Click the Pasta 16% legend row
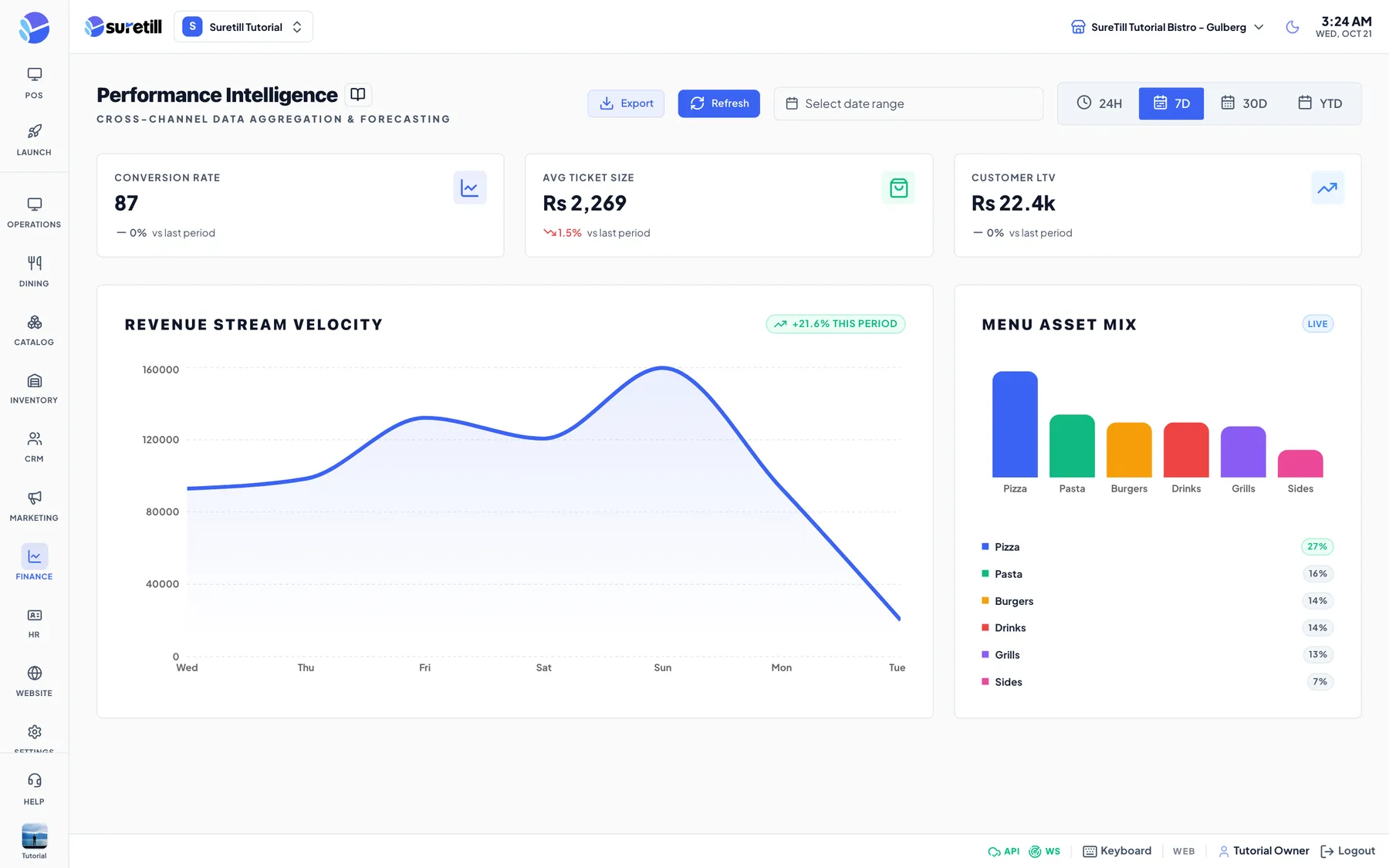1389x868 pixels. 1157,574
